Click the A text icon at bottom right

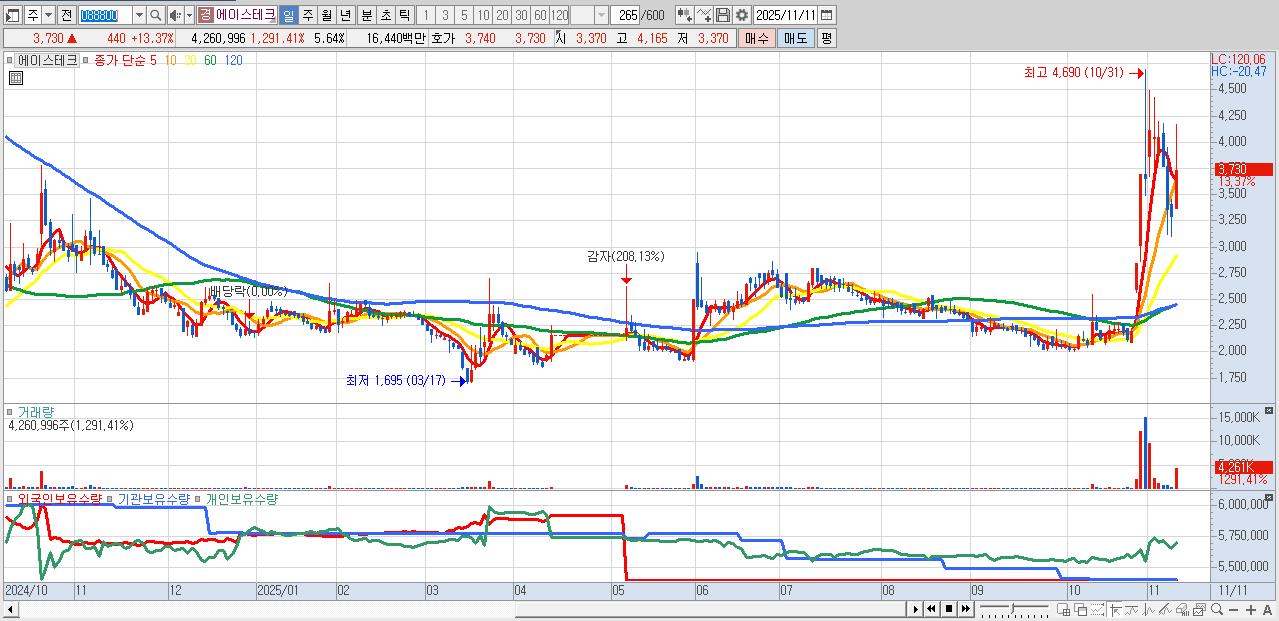pos(1267,609)
